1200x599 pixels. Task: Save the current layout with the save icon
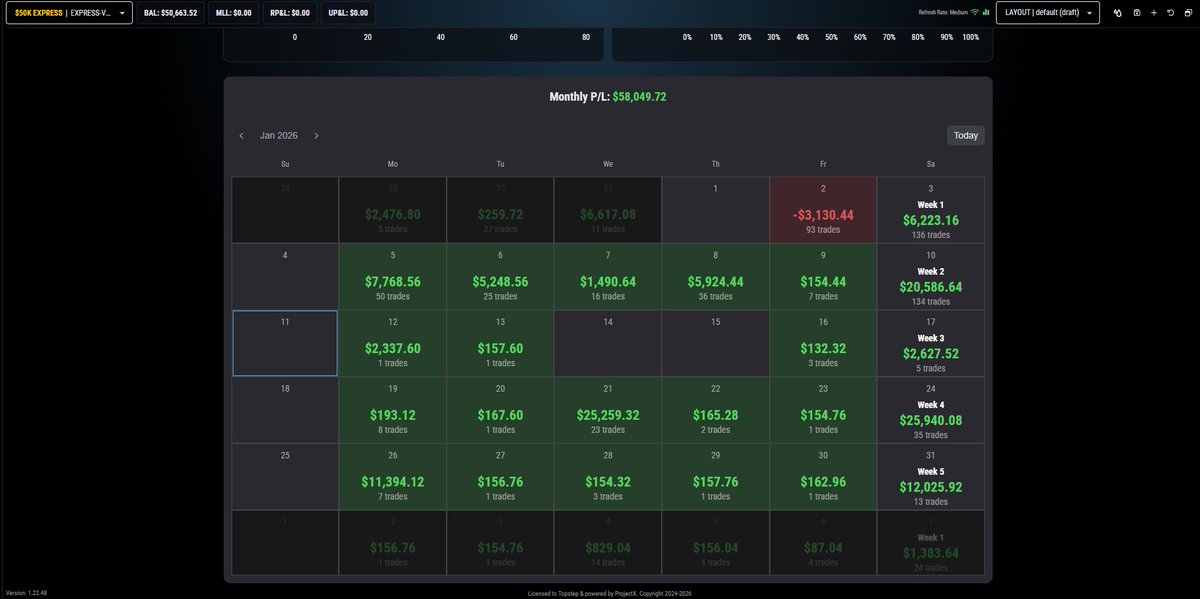click(x=1137, y=12)
